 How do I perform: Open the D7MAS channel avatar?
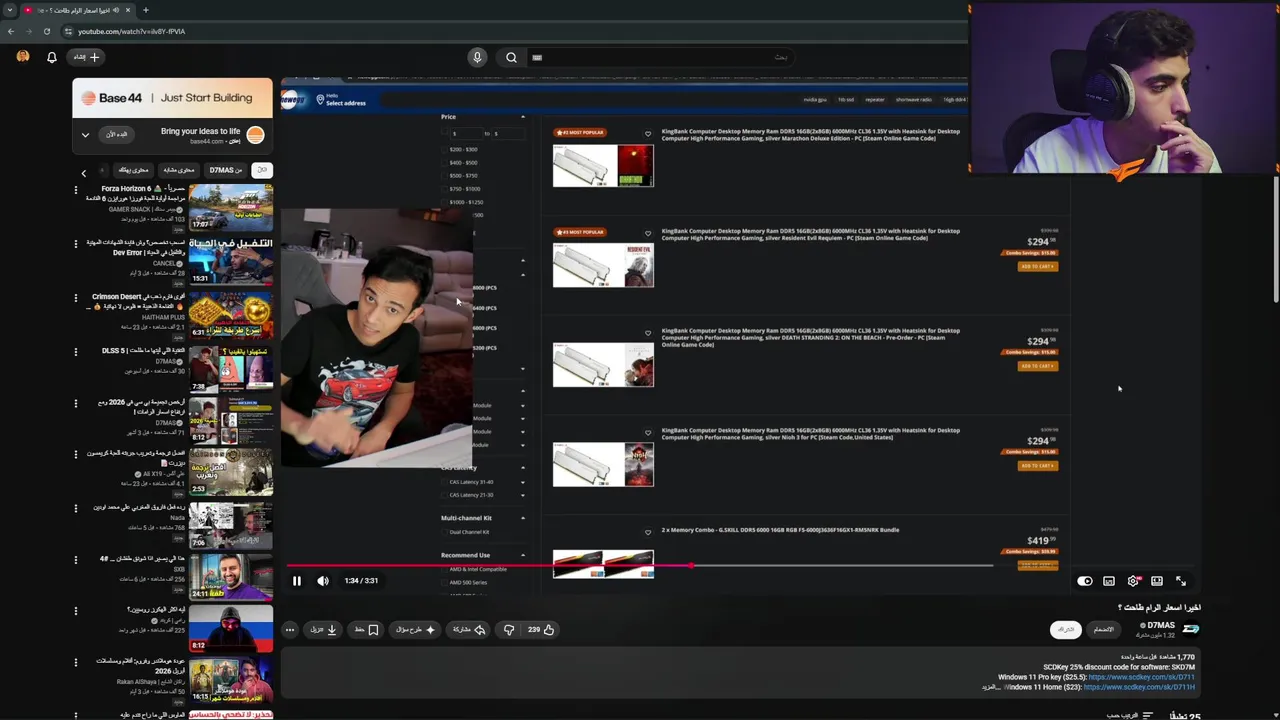pos(1191,629)
